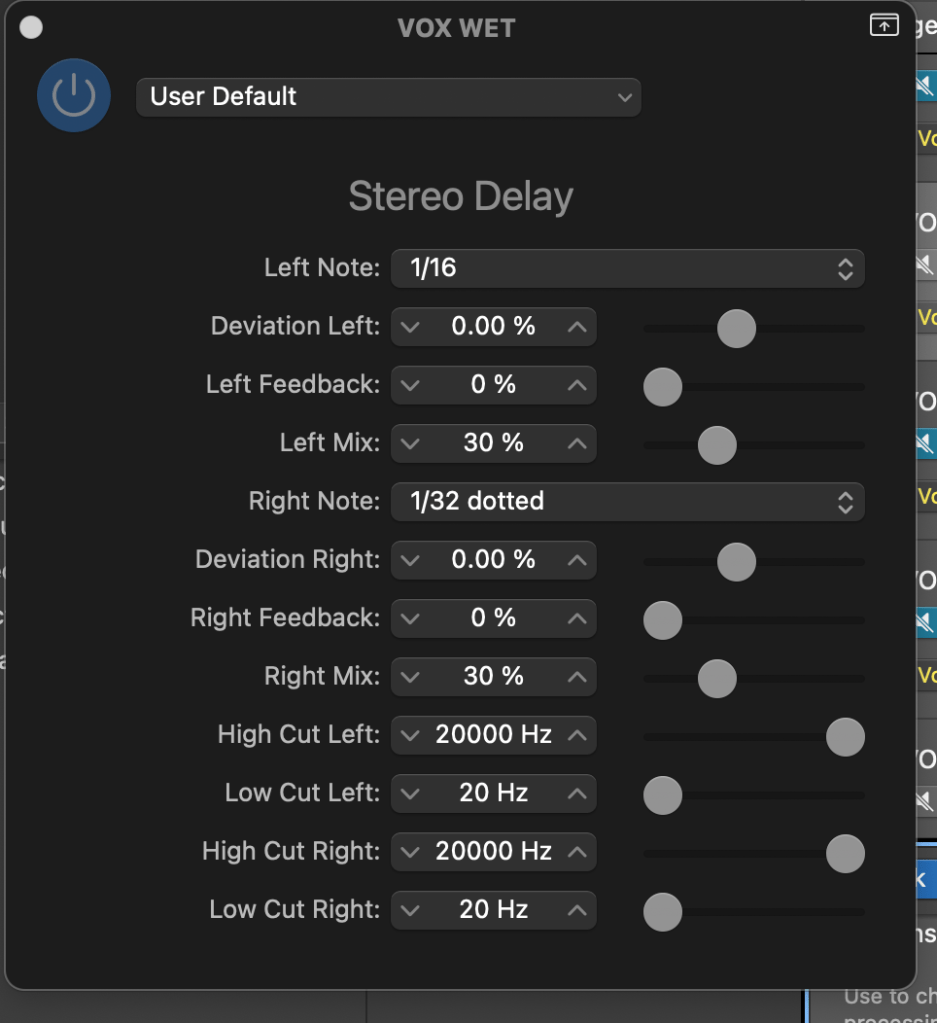Screen dimensions: 937x1023
Task: Click the blue x button near bottom right
Action: coord(927,880)
